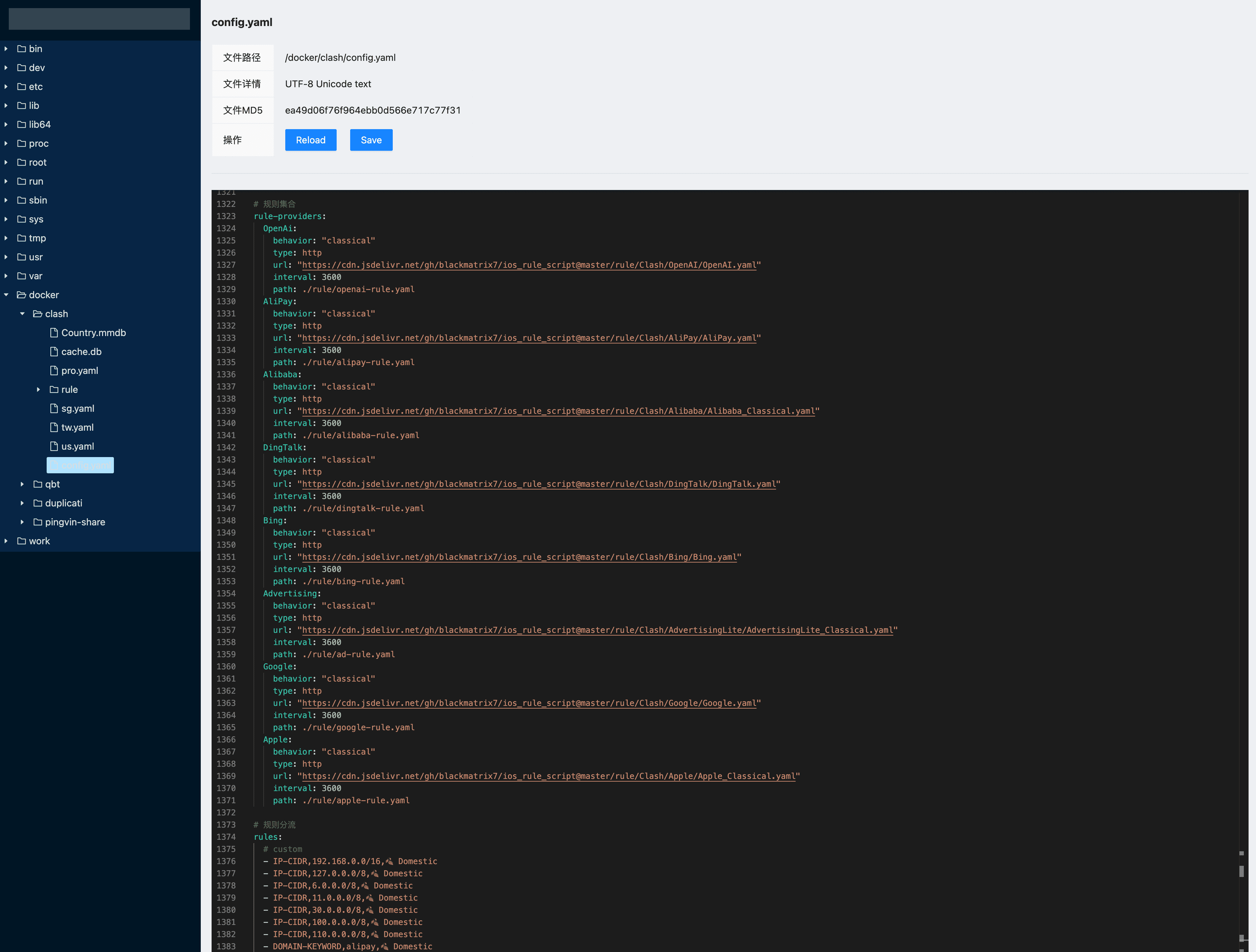Click the pro.yaml file icon
Image resolution: width=1256 pixels, height=952 pixels.
click(x=54, y=370)
